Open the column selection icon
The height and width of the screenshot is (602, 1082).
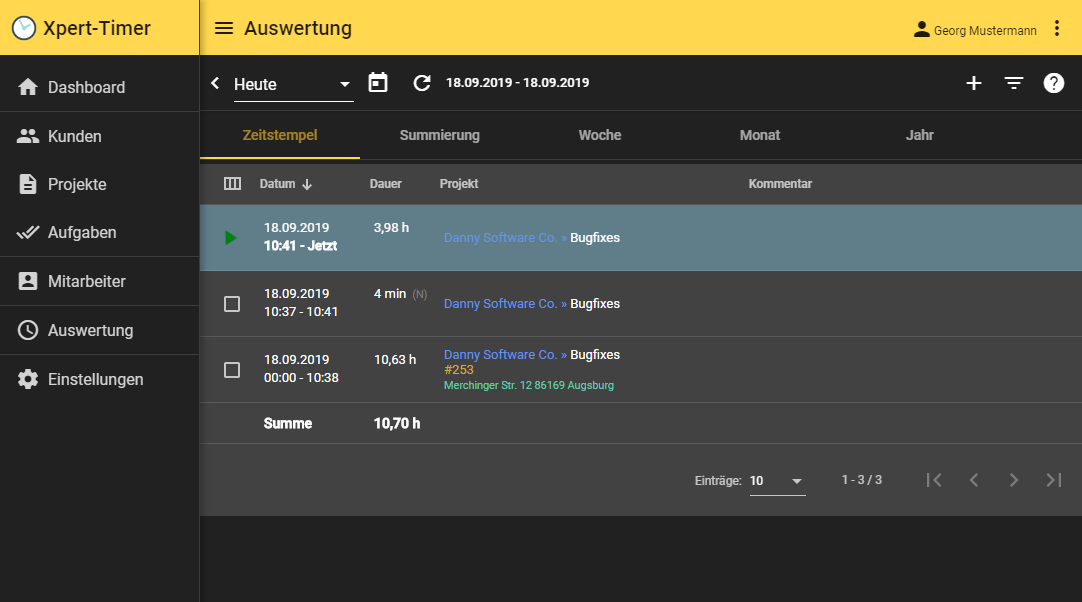[232, 184]
